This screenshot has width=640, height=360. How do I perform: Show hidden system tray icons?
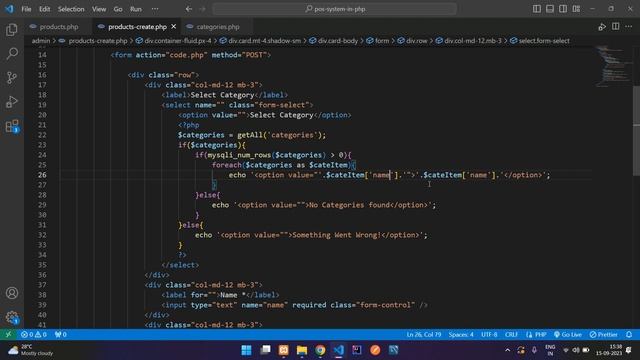tap(507, 350)
